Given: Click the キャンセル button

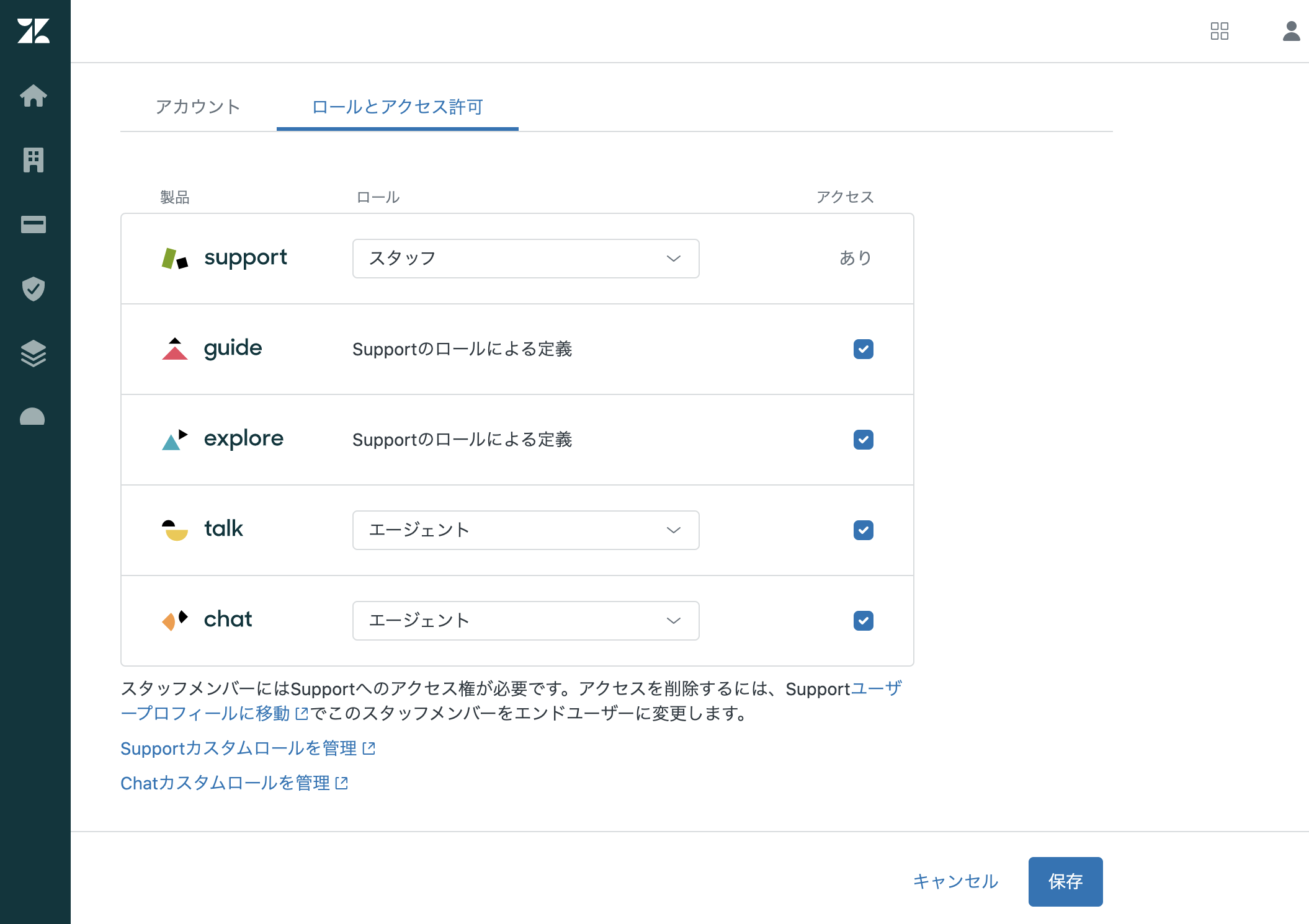Looking at the screenshot, I should pos(955,881).
